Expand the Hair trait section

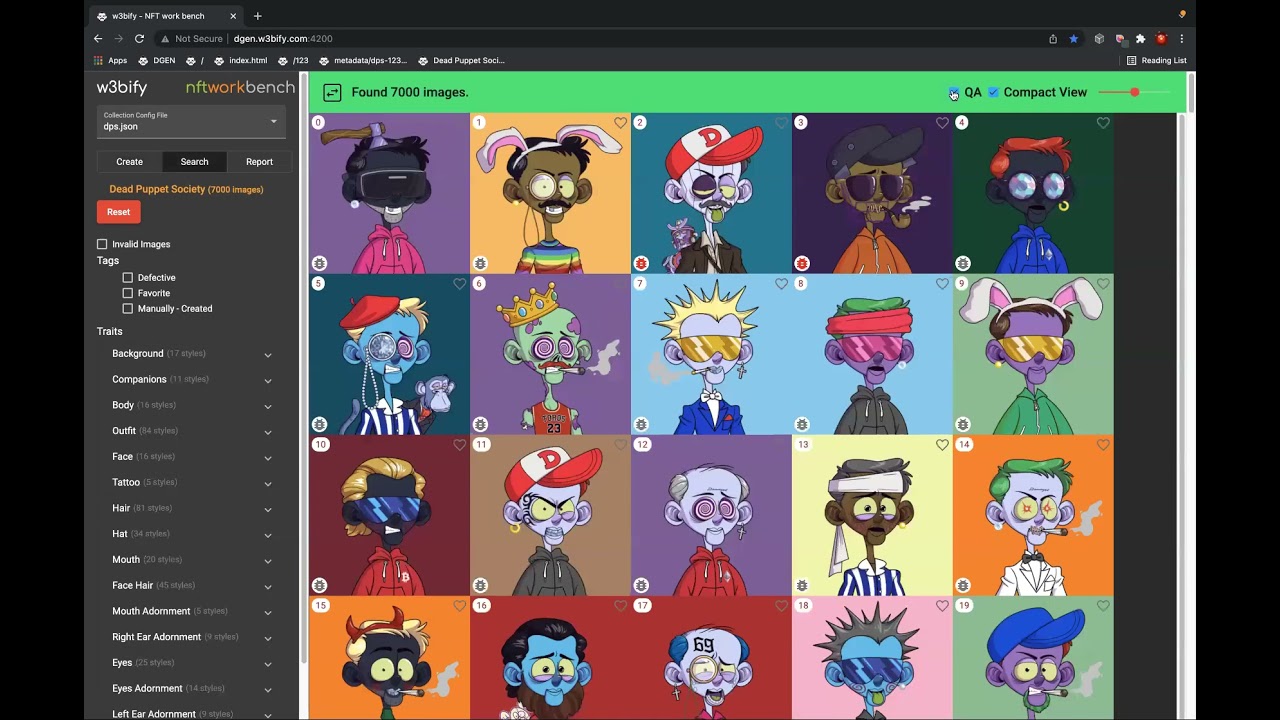pyautogui.click(x=191, y=509)
